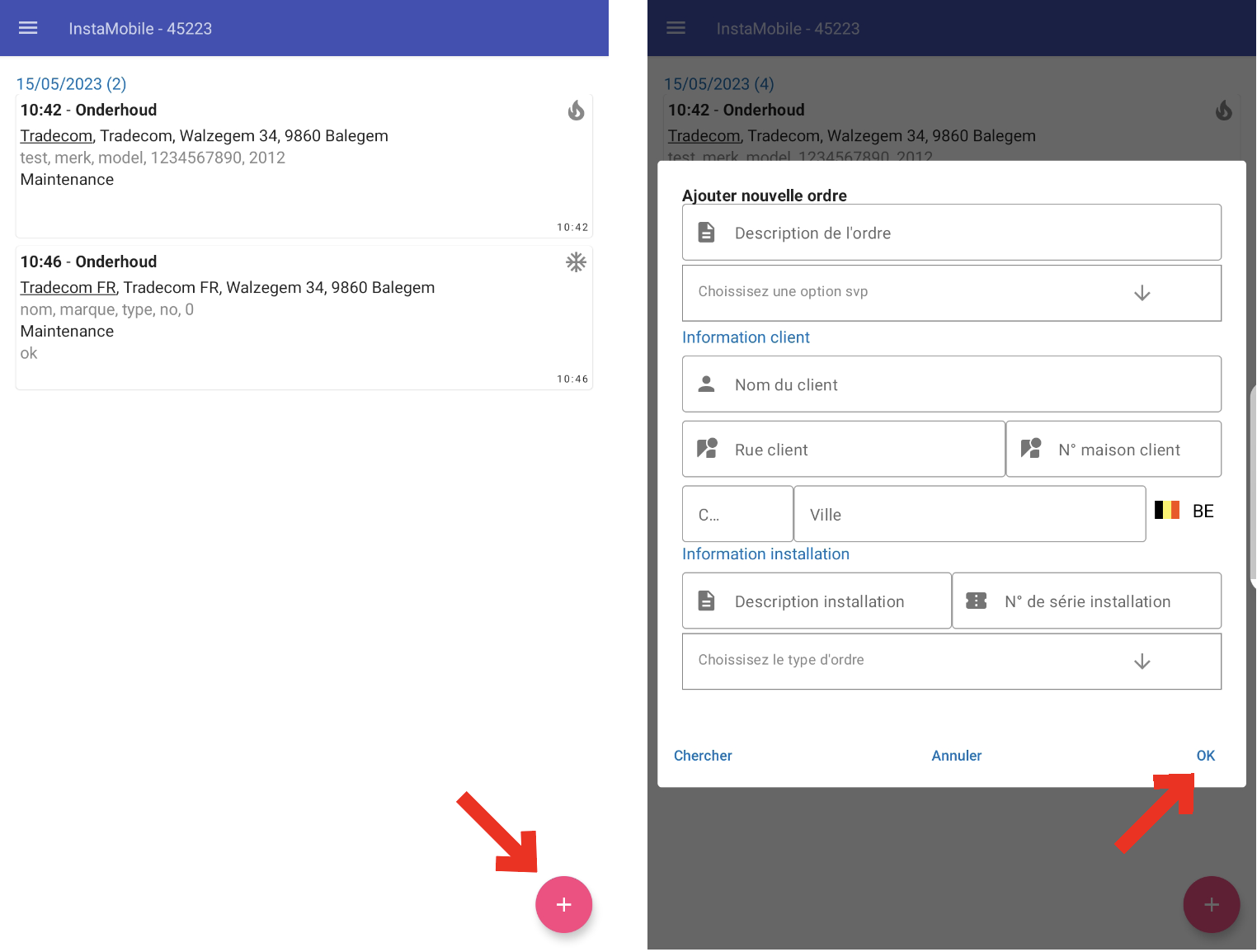Expand the 'Choissisez une option svp' dropdown

952,293
